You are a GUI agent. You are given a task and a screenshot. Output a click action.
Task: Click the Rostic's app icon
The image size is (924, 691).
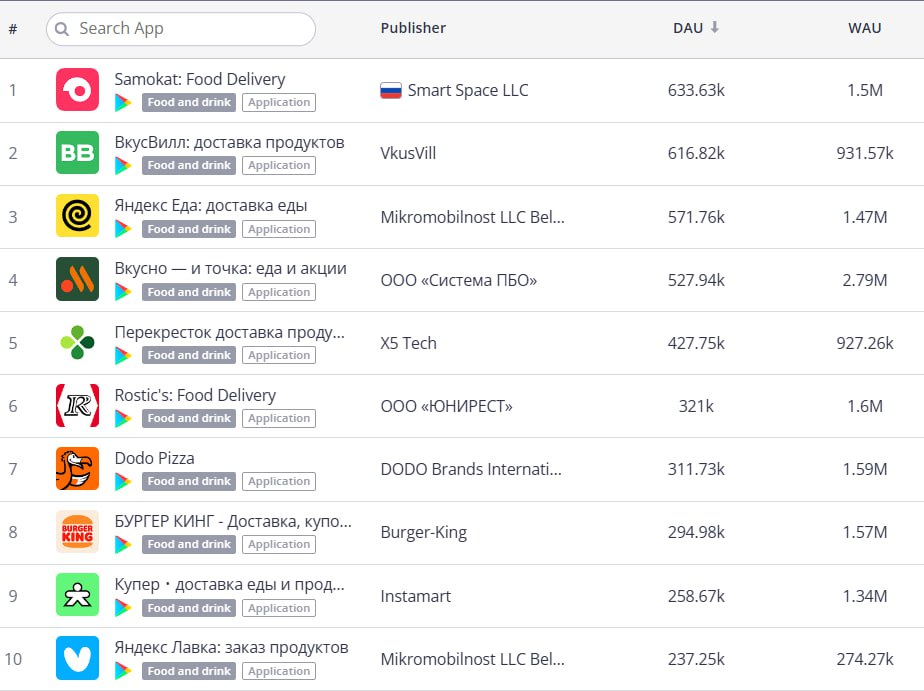pos(77,405)
